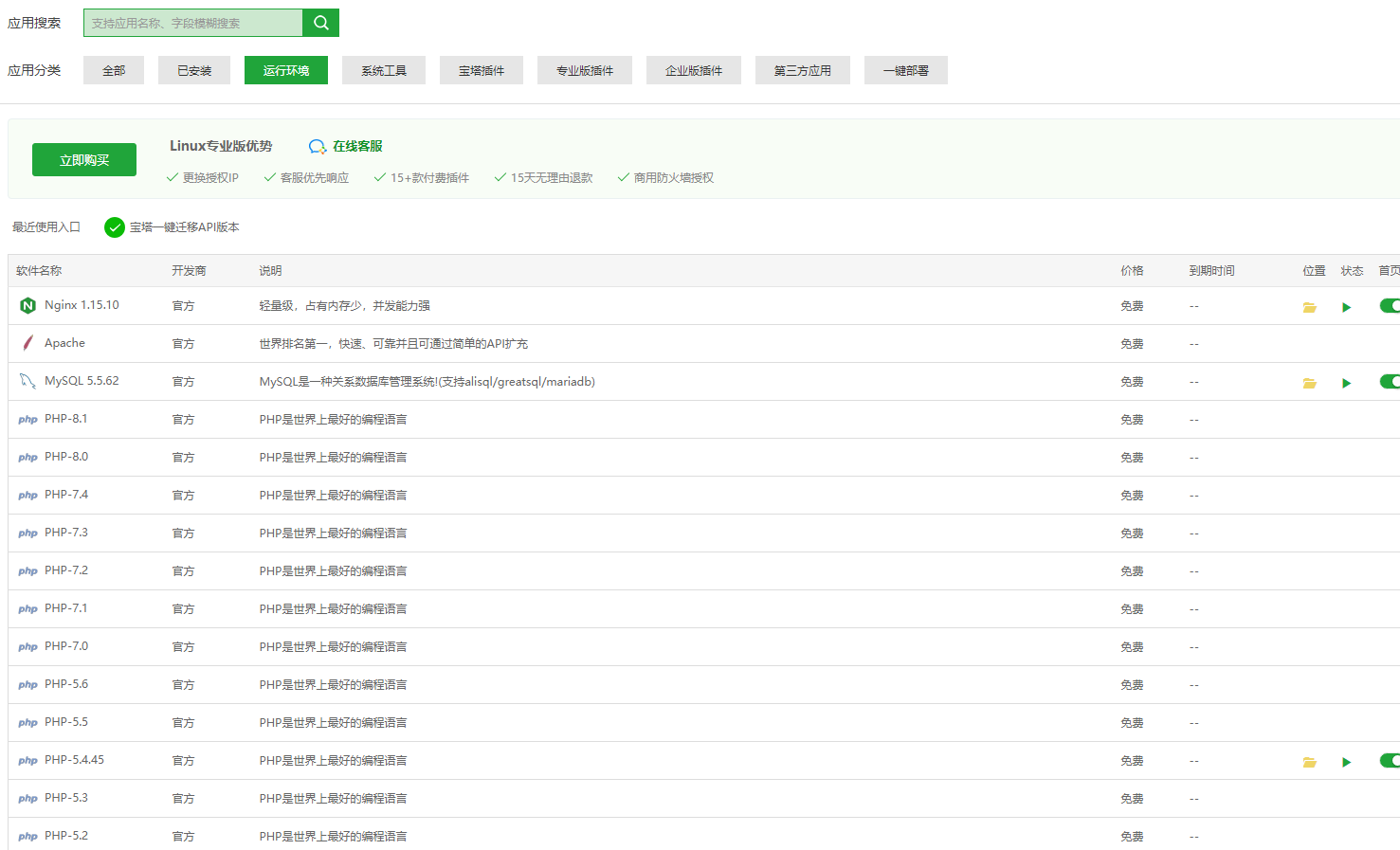
Task: Click the green check icon beside 宝塔一键迁移API版本
Action: (x=114, y=227)
